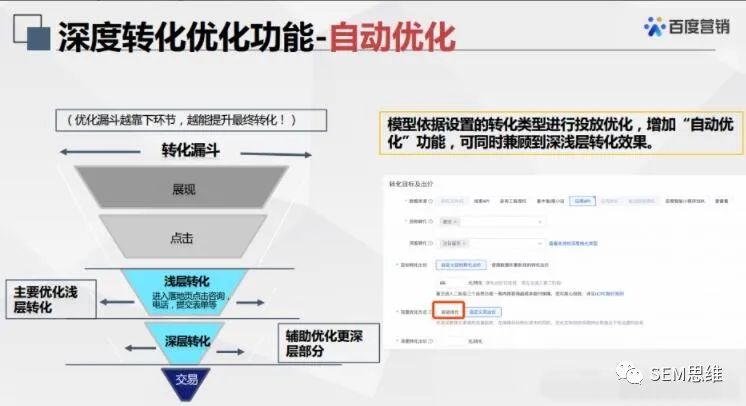Image resolution: width=746 pixels, height=406 pixels.
Task: Select the use data source bid option
Action: [520, 265]
